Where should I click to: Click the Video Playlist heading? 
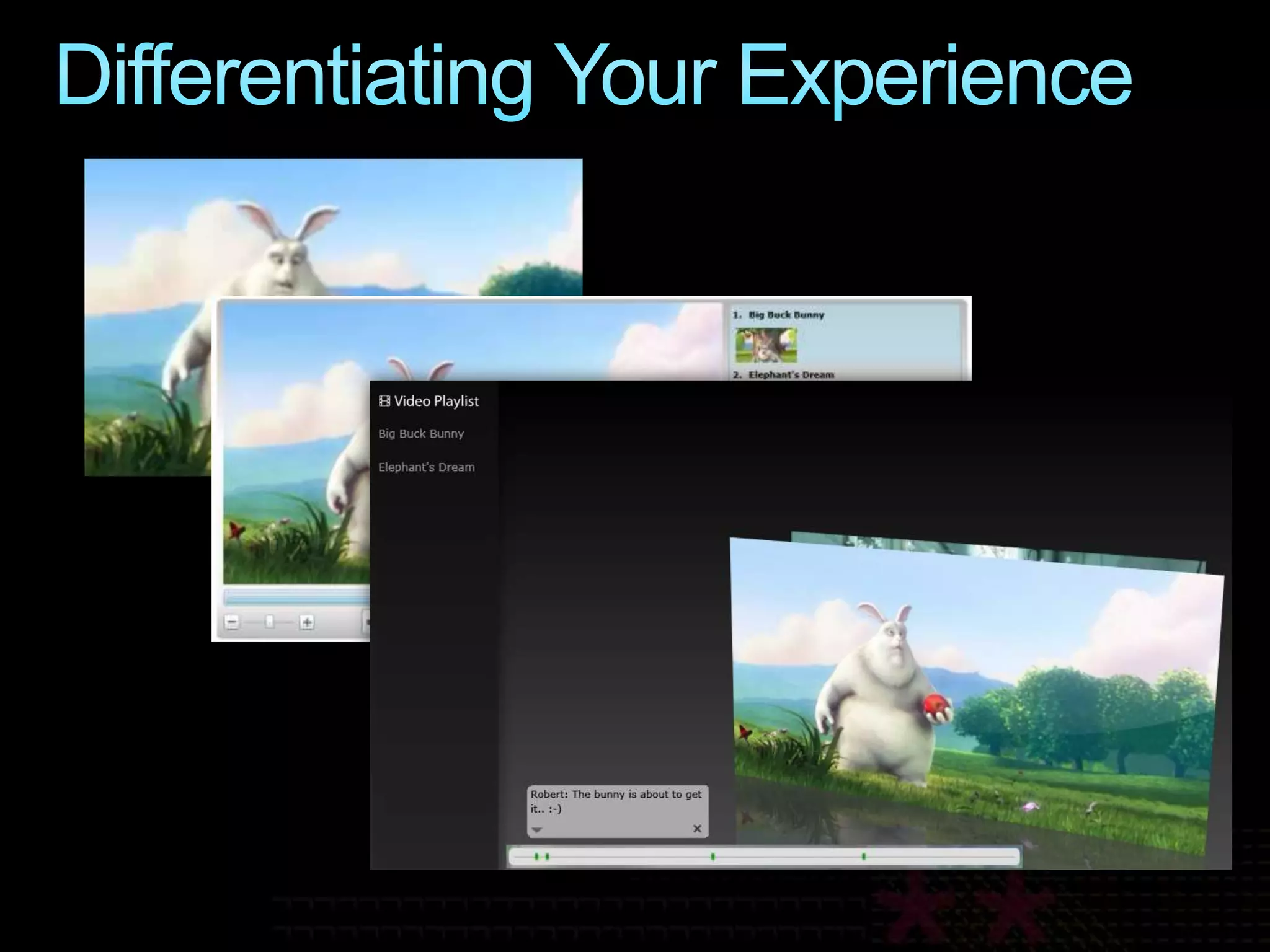(436, 401)
